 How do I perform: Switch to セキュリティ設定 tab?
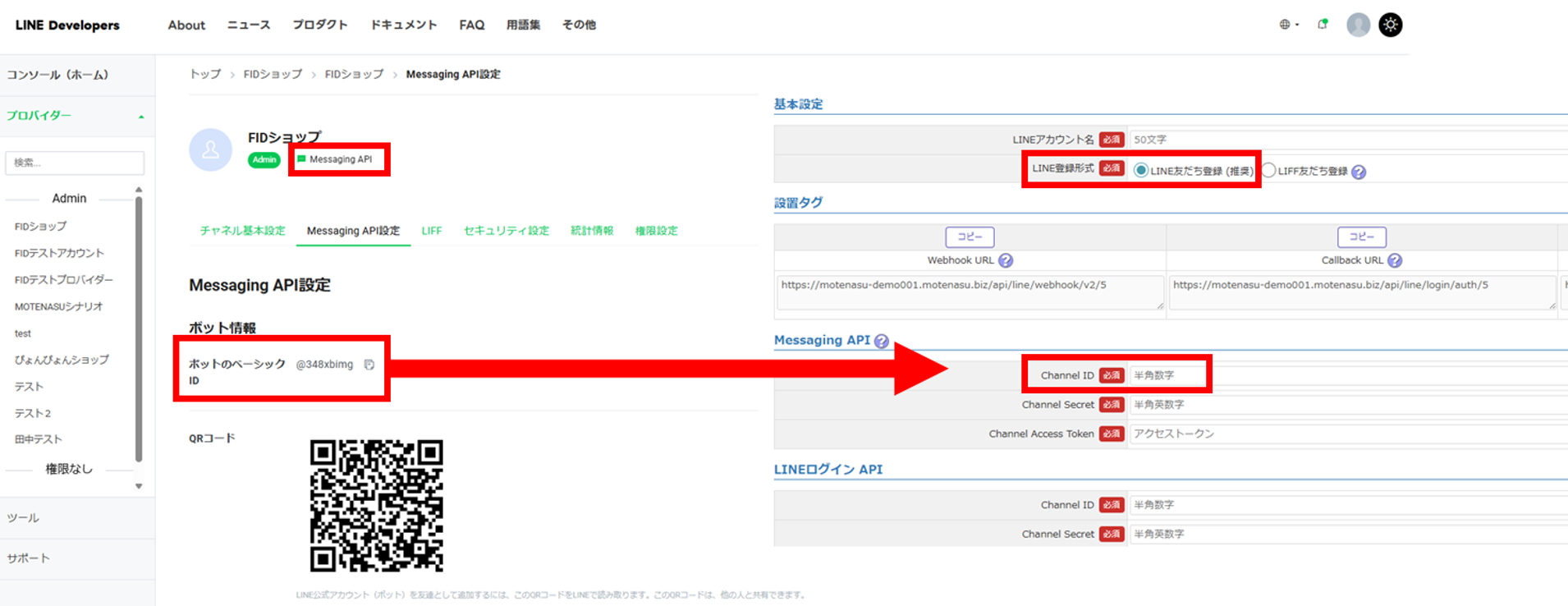coord(506,231)
